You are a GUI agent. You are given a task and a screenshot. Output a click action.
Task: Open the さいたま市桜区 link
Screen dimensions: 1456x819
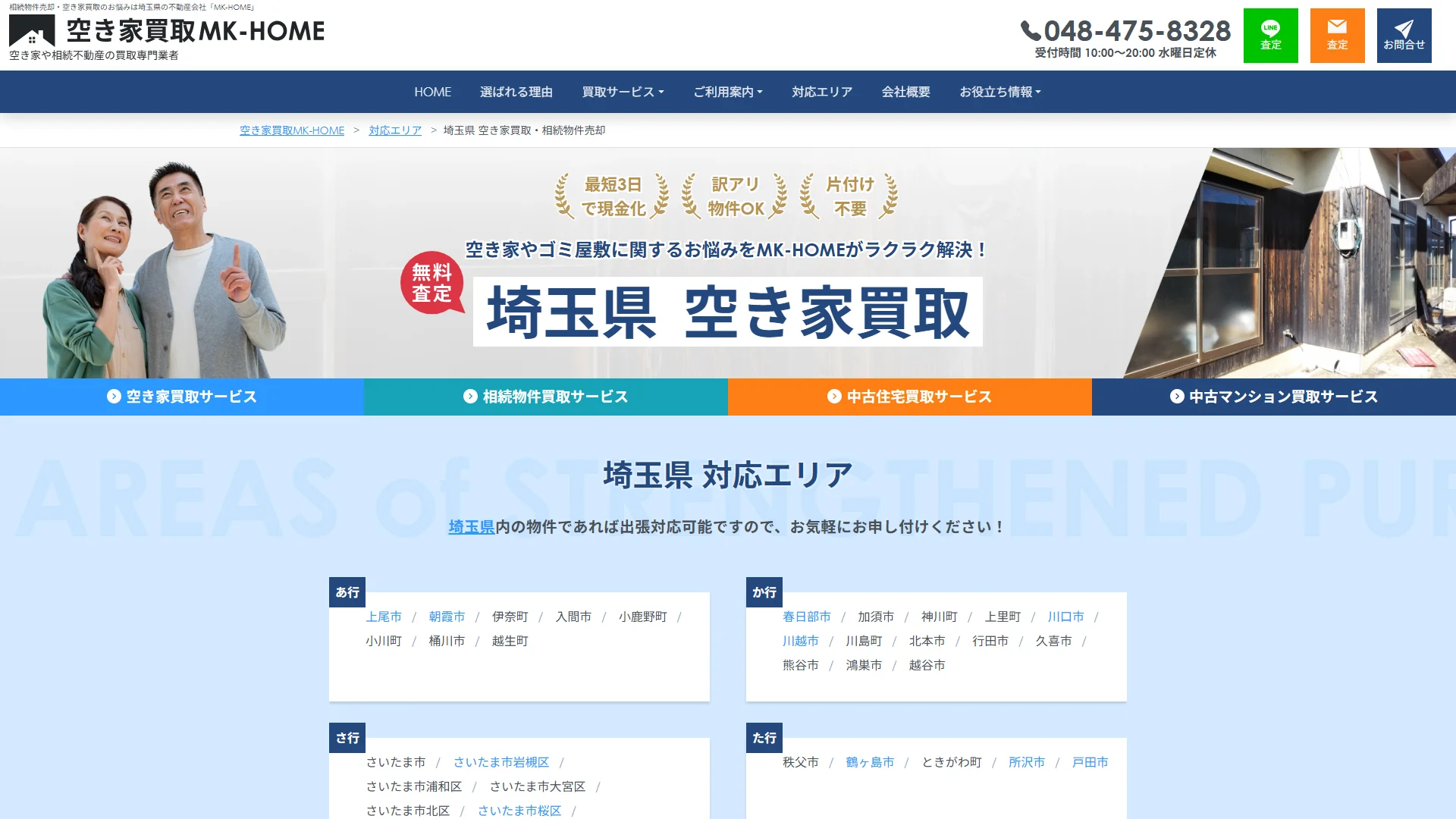pyautogui.click(x=519, y=811)
